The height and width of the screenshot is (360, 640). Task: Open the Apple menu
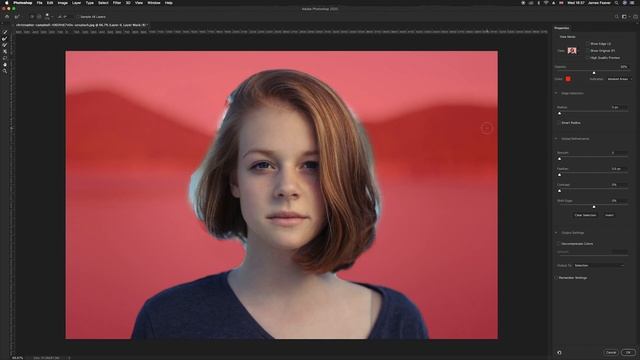(6, 3)
